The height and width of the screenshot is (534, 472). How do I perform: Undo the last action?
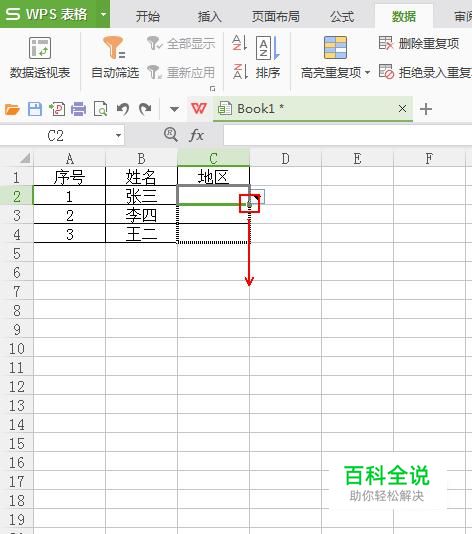pos(123,109)
